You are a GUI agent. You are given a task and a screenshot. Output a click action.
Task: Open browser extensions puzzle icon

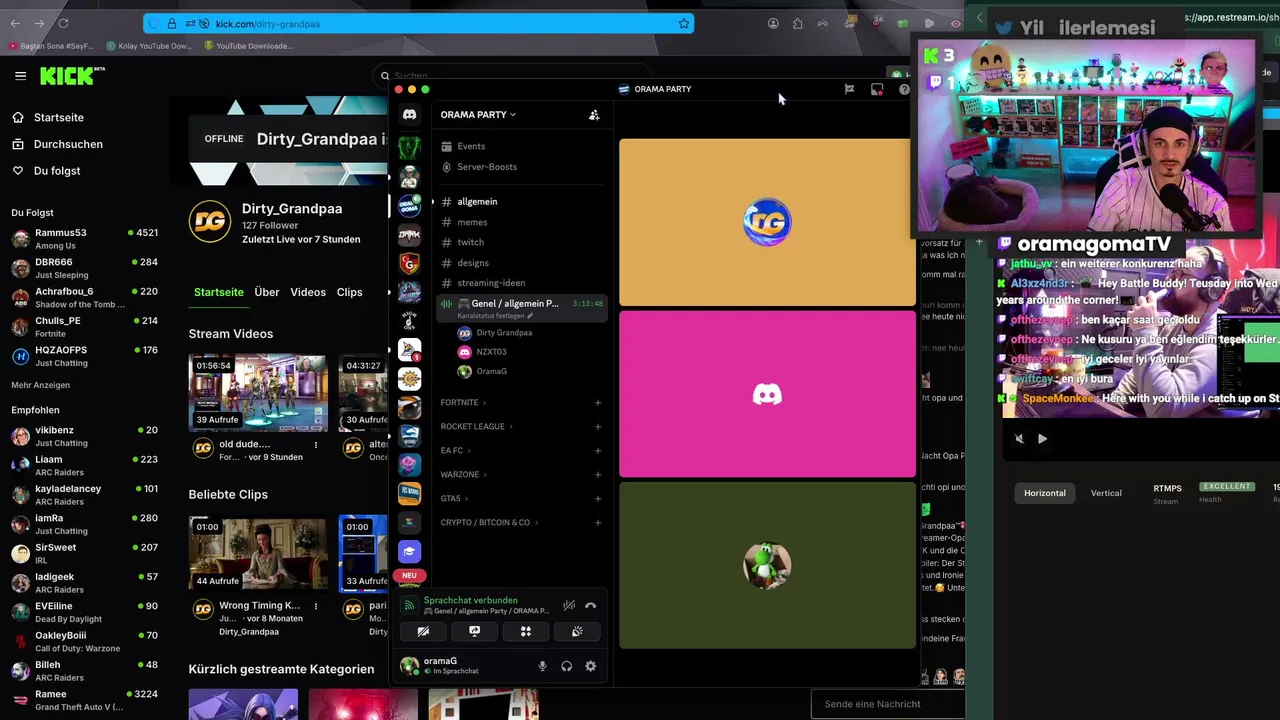coord(798,23)
